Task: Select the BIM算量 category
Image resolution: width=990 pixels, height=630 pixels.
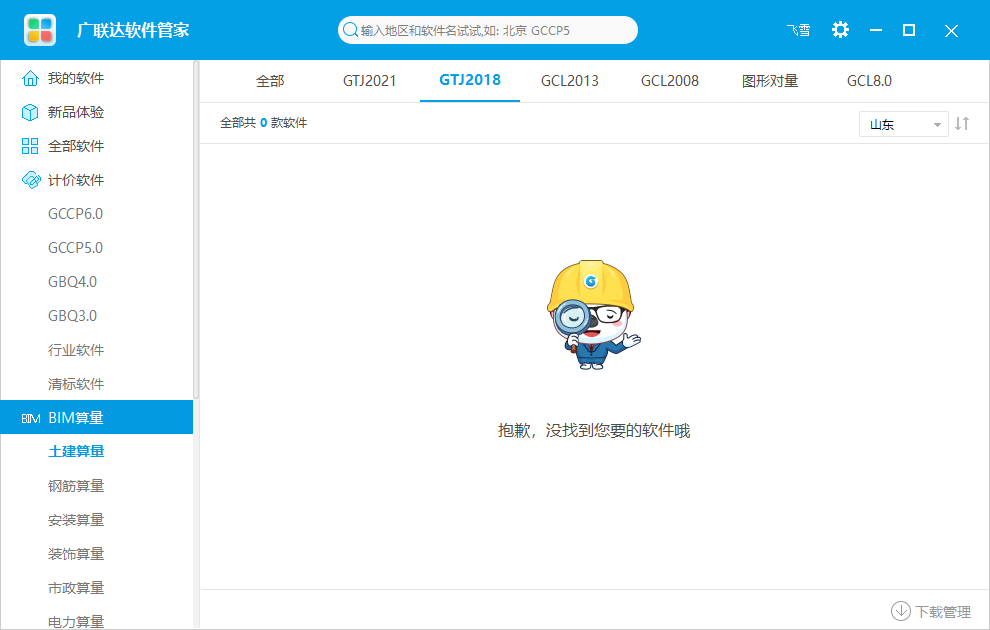Action: point(97,417)
